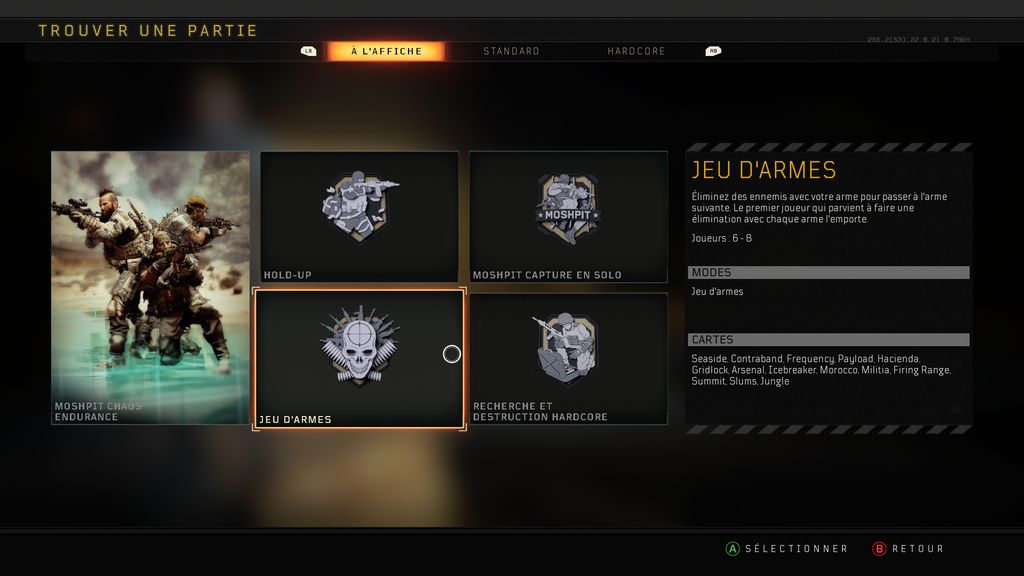
Task: Click the Sélectionner button label
Action: 797,549
